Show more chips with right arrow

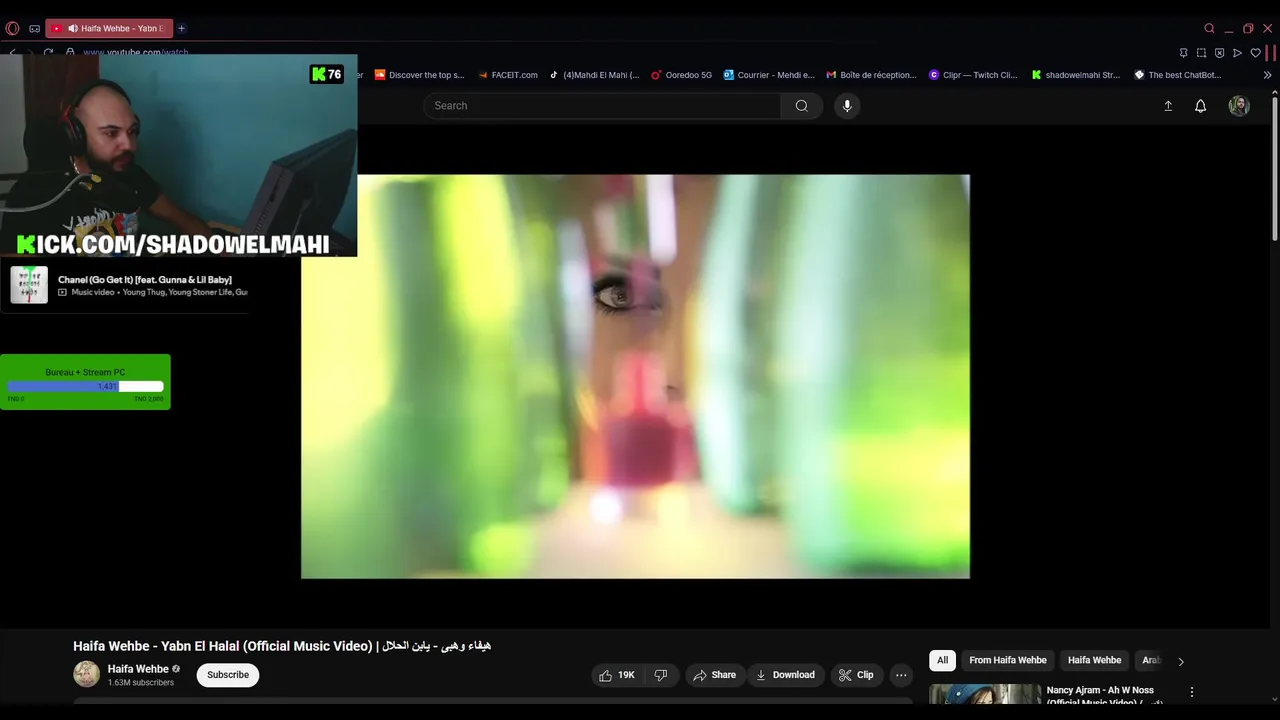coord(1180,661)
